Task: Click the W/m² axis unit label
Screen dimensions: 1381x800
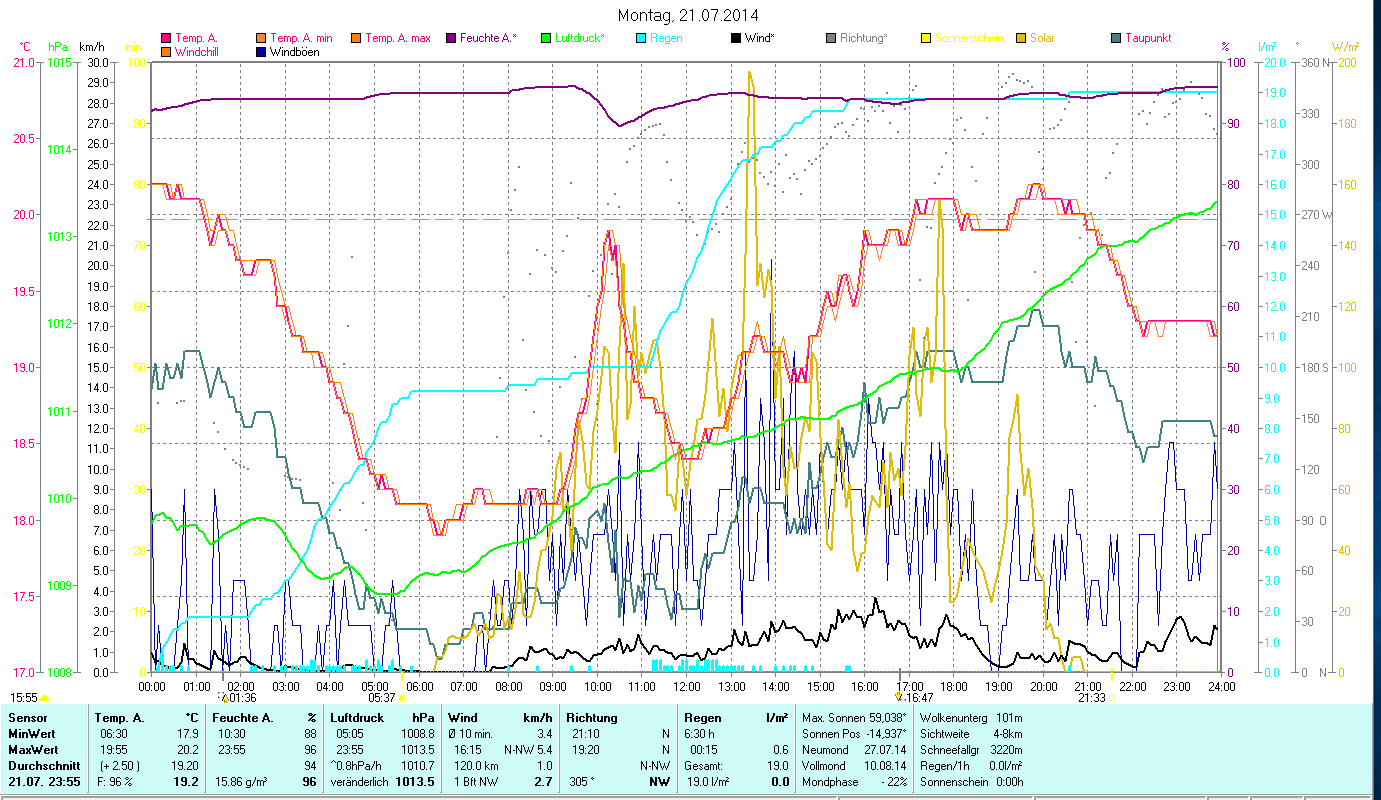Action: point(1345,47)
